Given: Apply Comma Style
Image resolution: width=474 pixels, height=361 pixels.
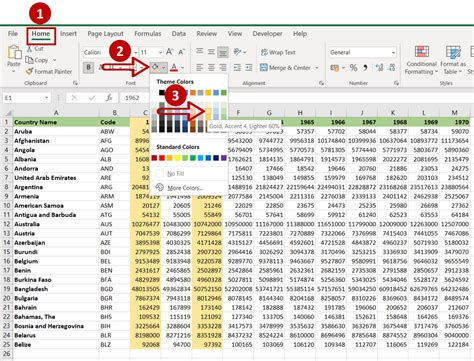Looking at the screenshot, I should (366, 68).
